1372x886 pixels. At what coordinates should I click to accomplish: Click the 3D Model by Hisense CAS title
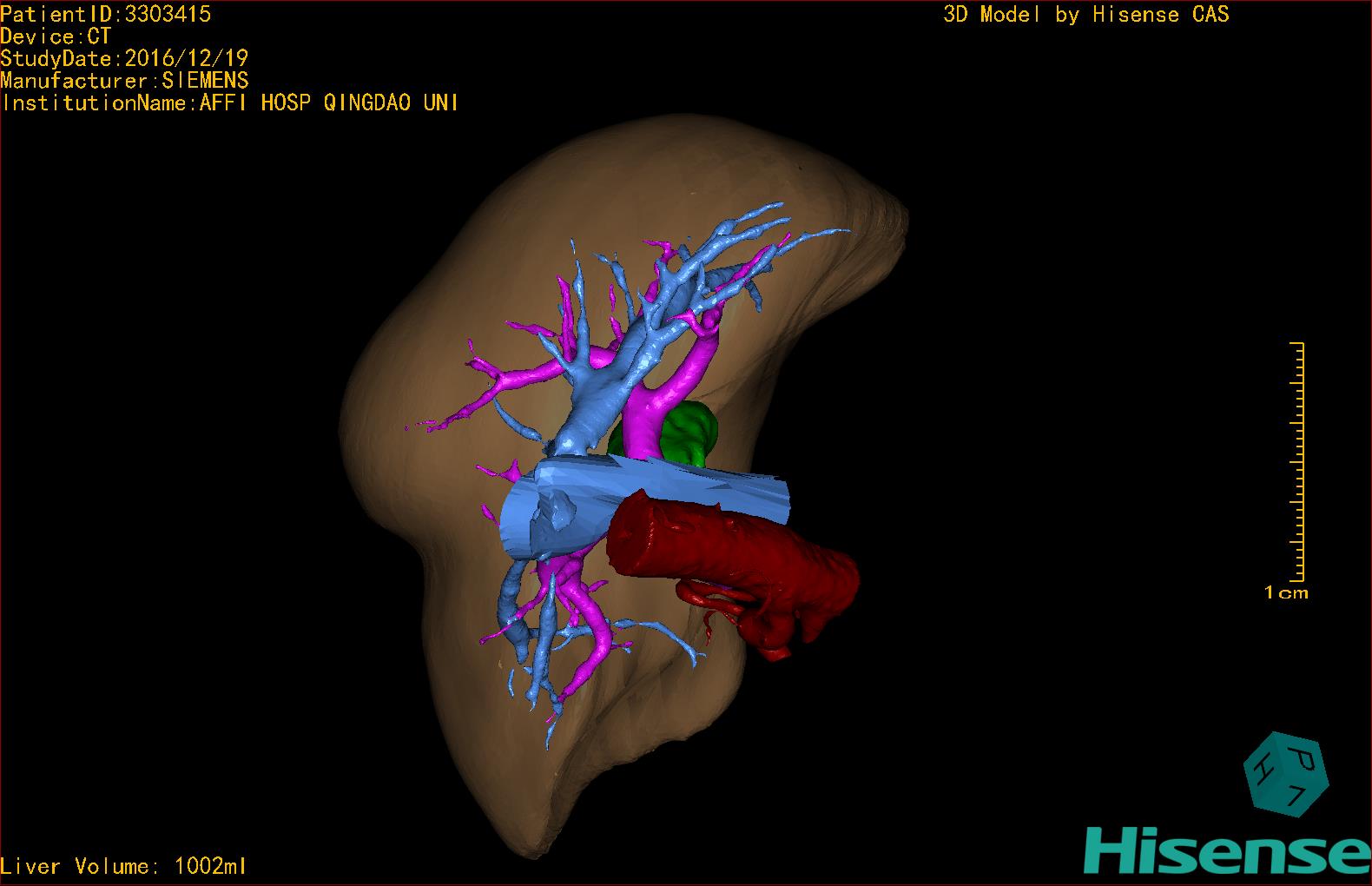1085,14
